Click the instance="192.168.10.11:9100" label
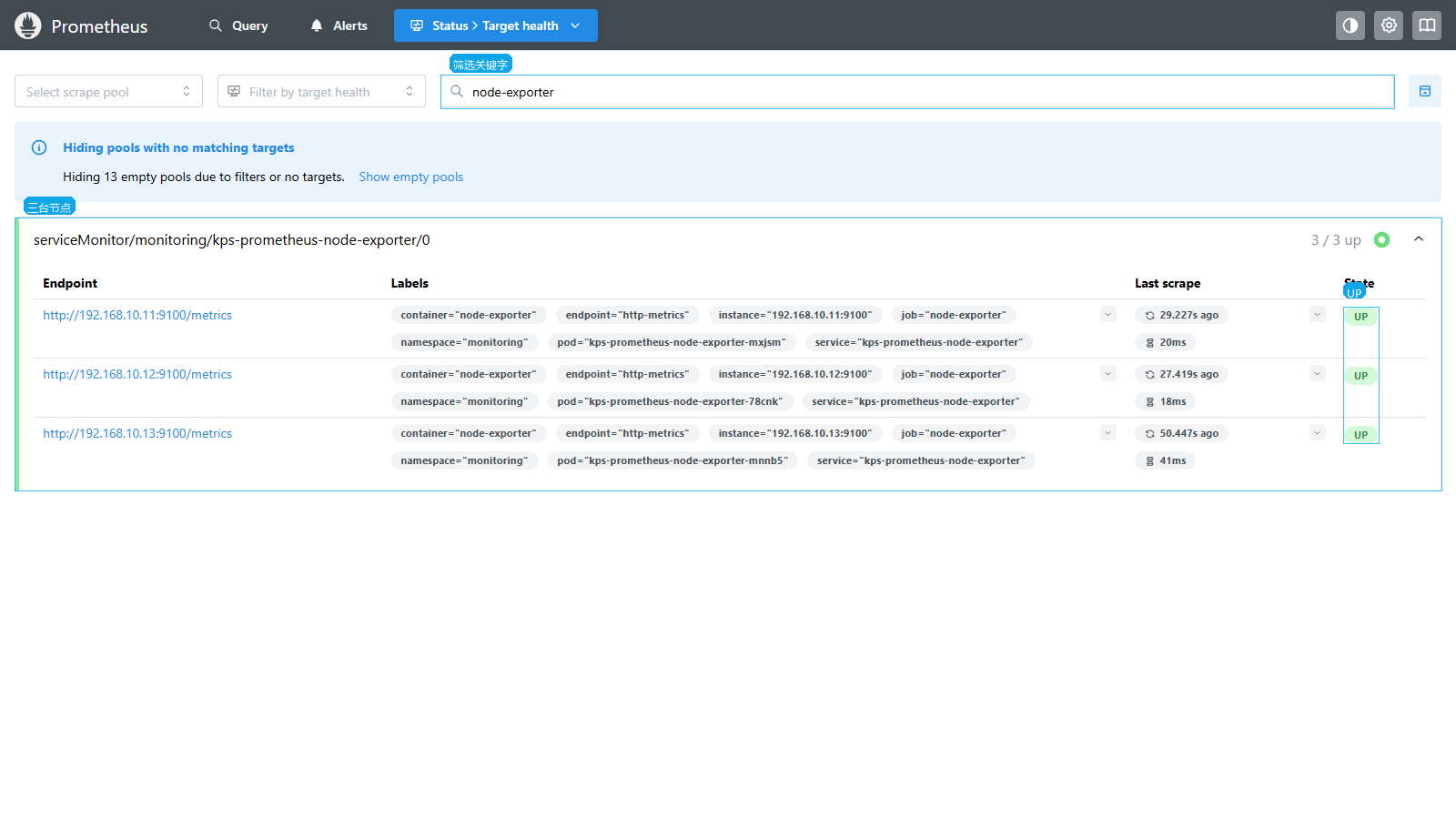 click(x=795, y=315)
